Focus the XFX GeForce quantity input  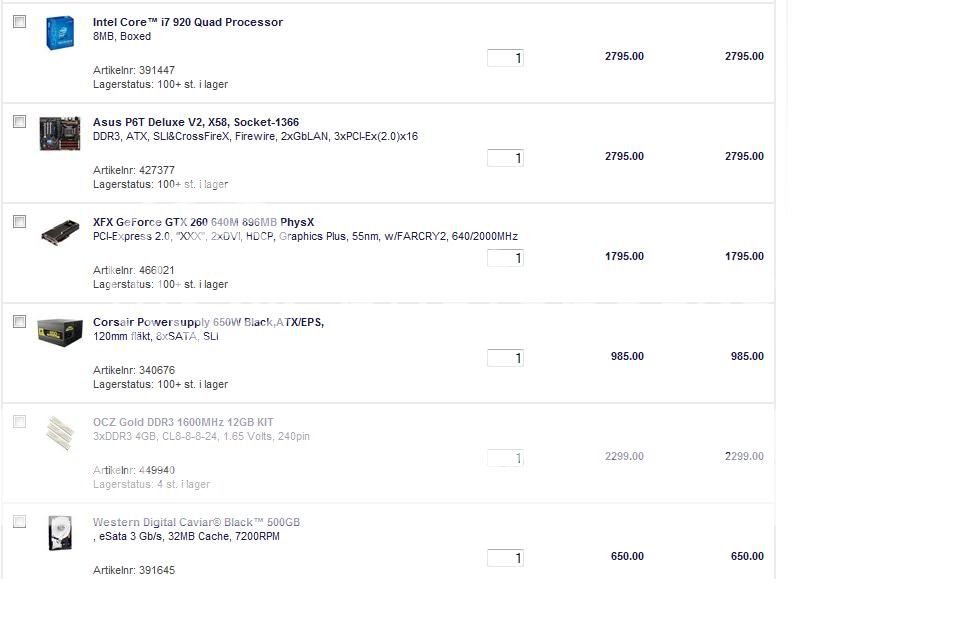click(x=505, y=258)
